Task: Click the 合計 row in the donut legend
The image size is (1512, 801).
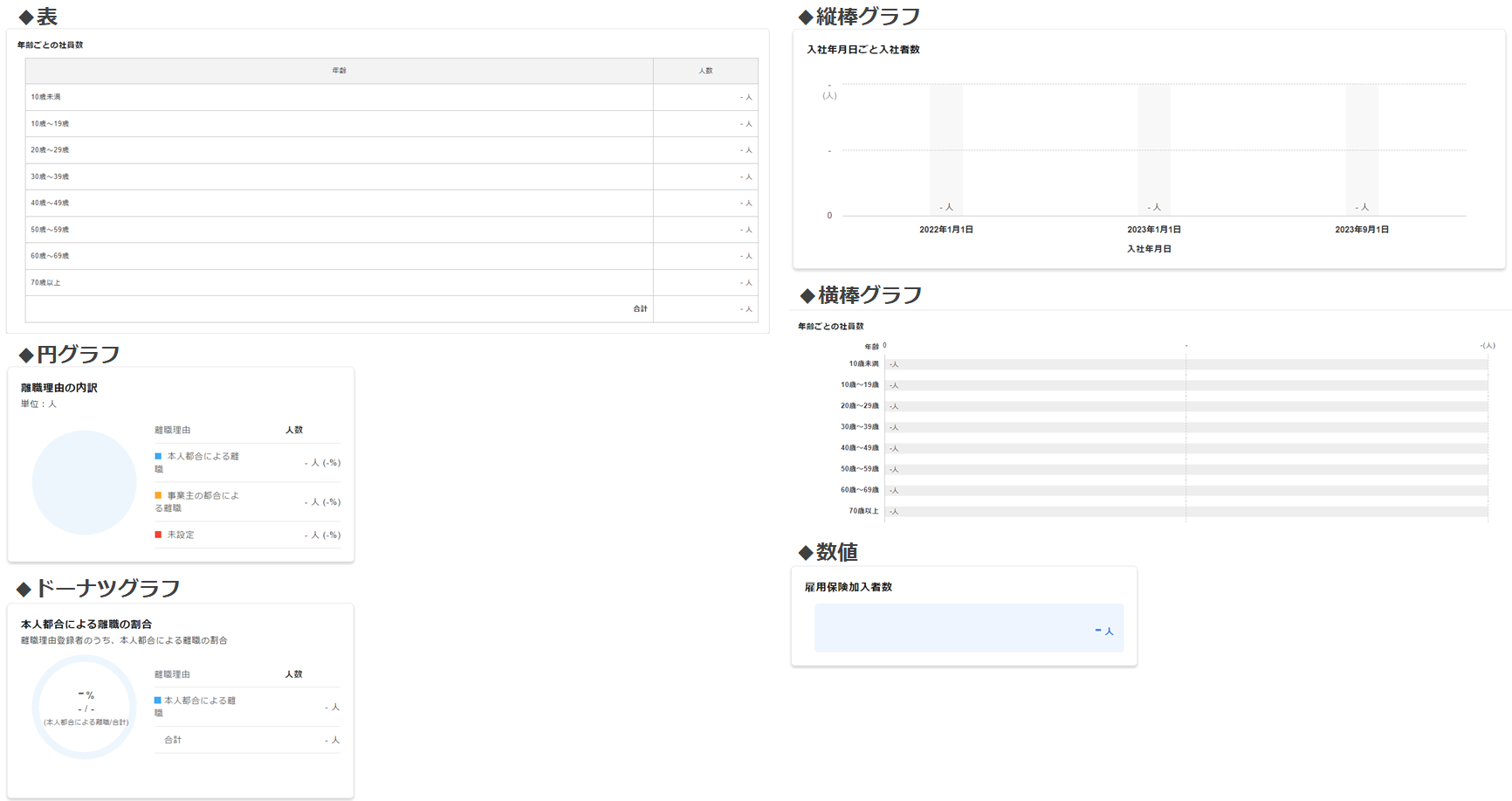Action: click(x=247, y=740)
